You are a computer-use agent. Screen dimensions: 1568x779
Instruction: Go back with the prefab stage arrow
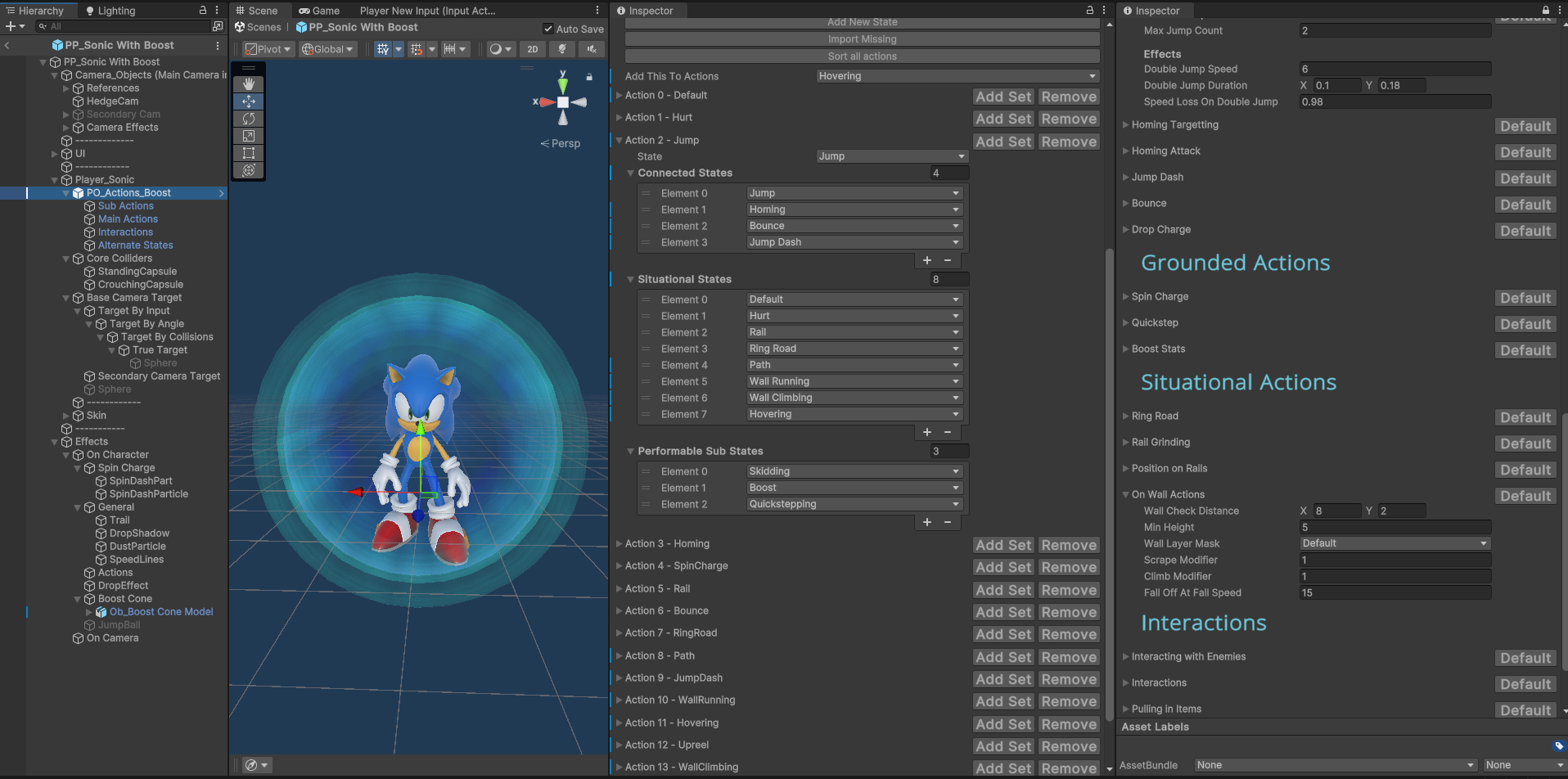click(x=7, y=46)
